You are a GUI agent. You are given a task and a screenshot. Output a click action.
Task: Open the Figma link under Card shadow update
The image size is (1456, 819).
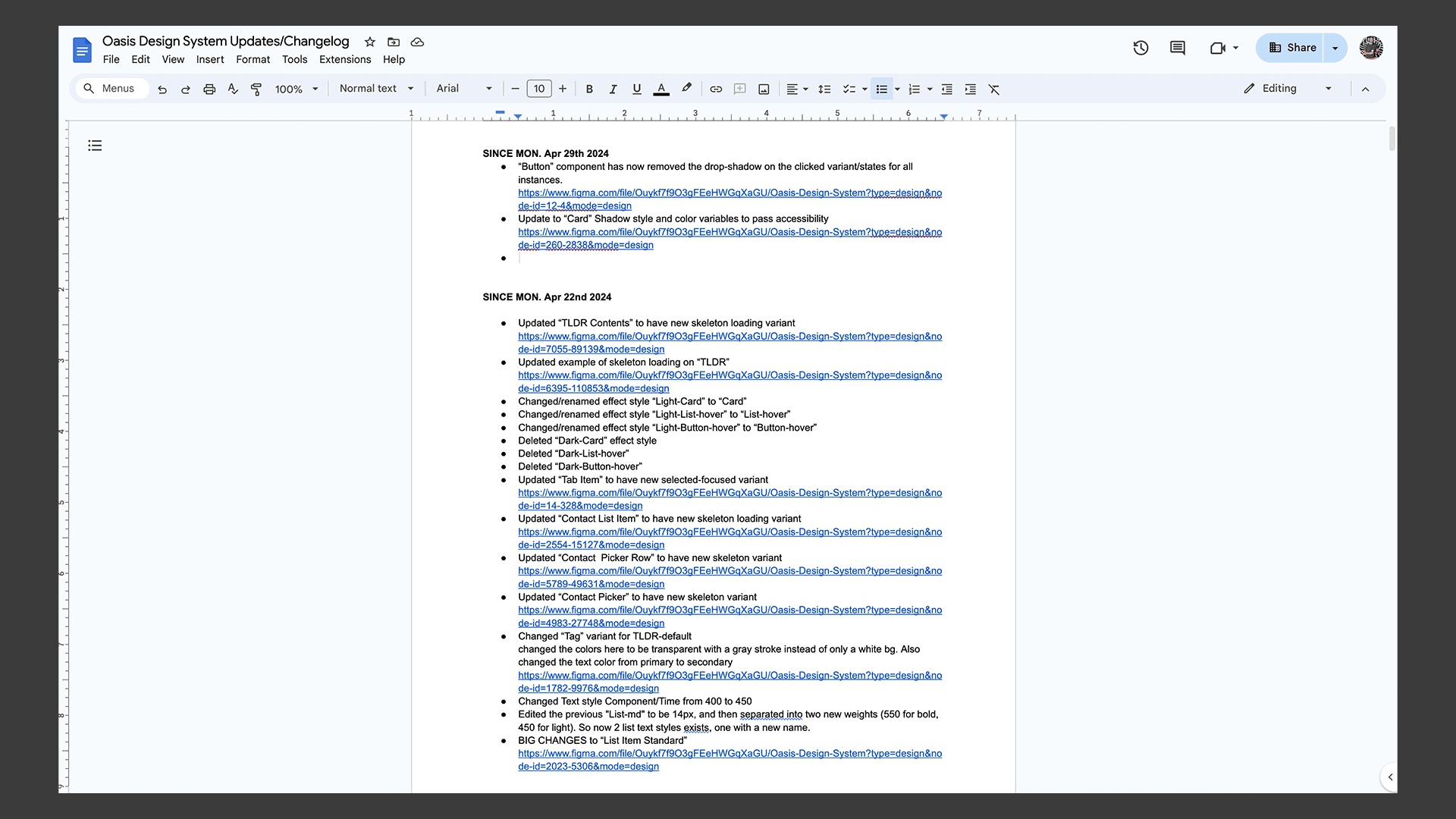(x=730, y=232)
